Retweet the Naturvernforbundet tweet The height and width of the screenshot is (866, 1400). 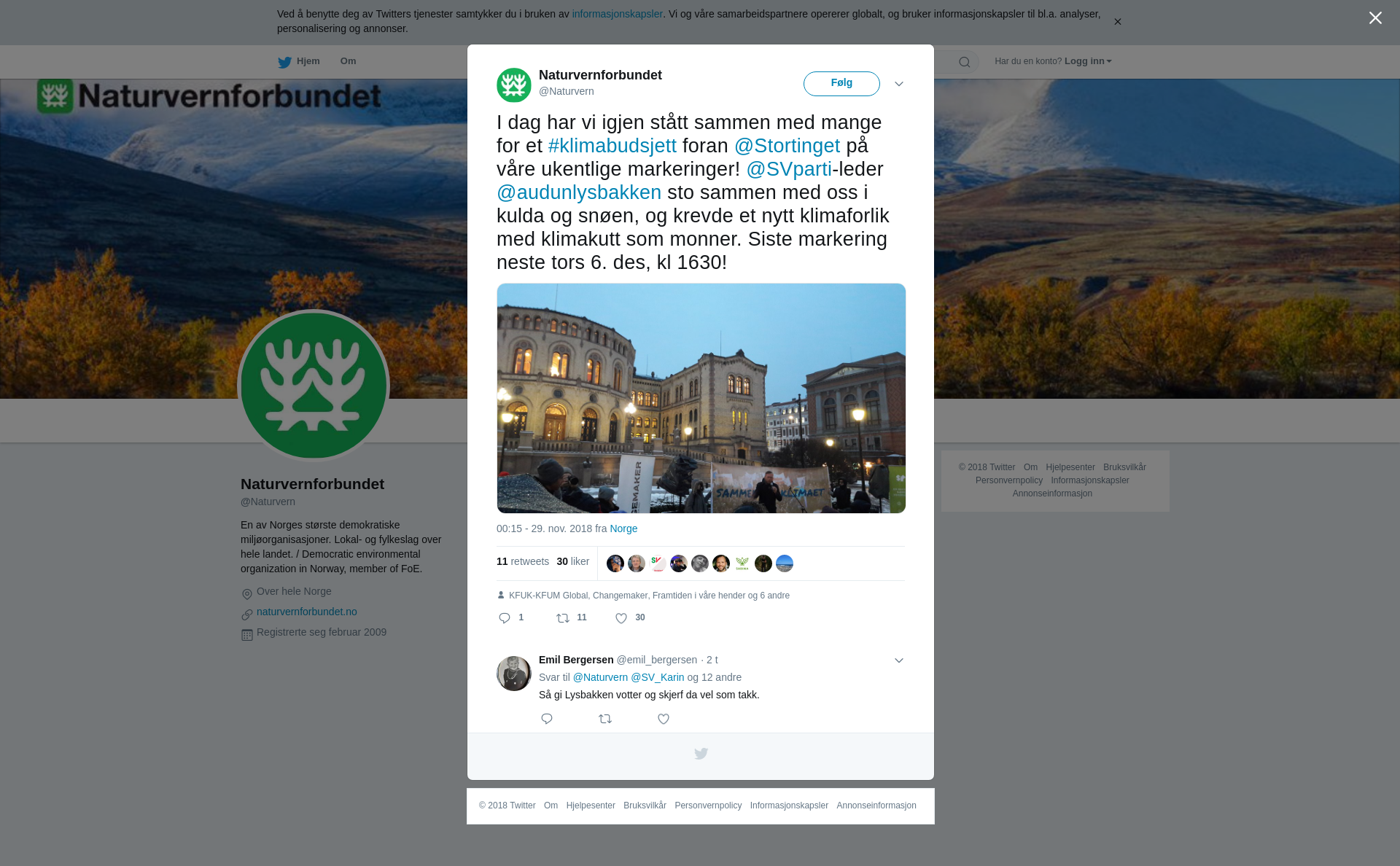click(563, 618)
